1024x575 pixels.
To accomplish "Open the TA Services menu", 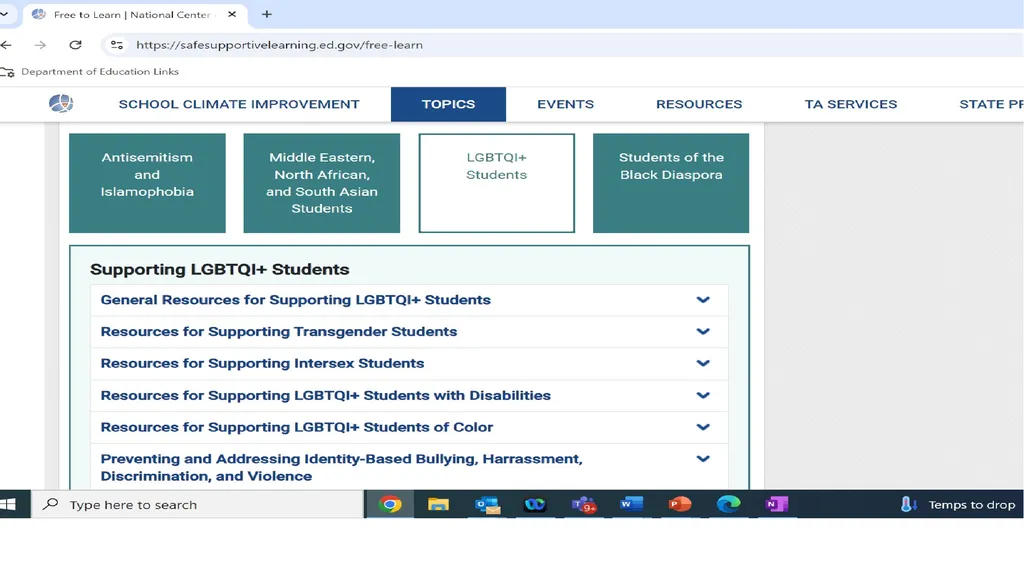I will point(850,104).
